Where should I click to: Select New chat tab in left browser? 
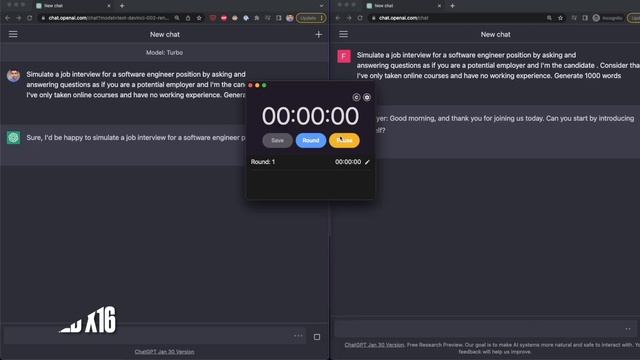click(x=73, y=6)
